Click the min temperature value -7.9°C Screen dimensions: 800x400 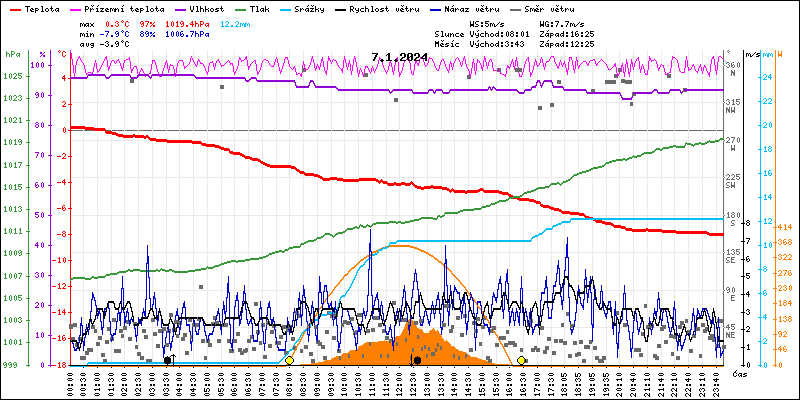pos(117,32)
